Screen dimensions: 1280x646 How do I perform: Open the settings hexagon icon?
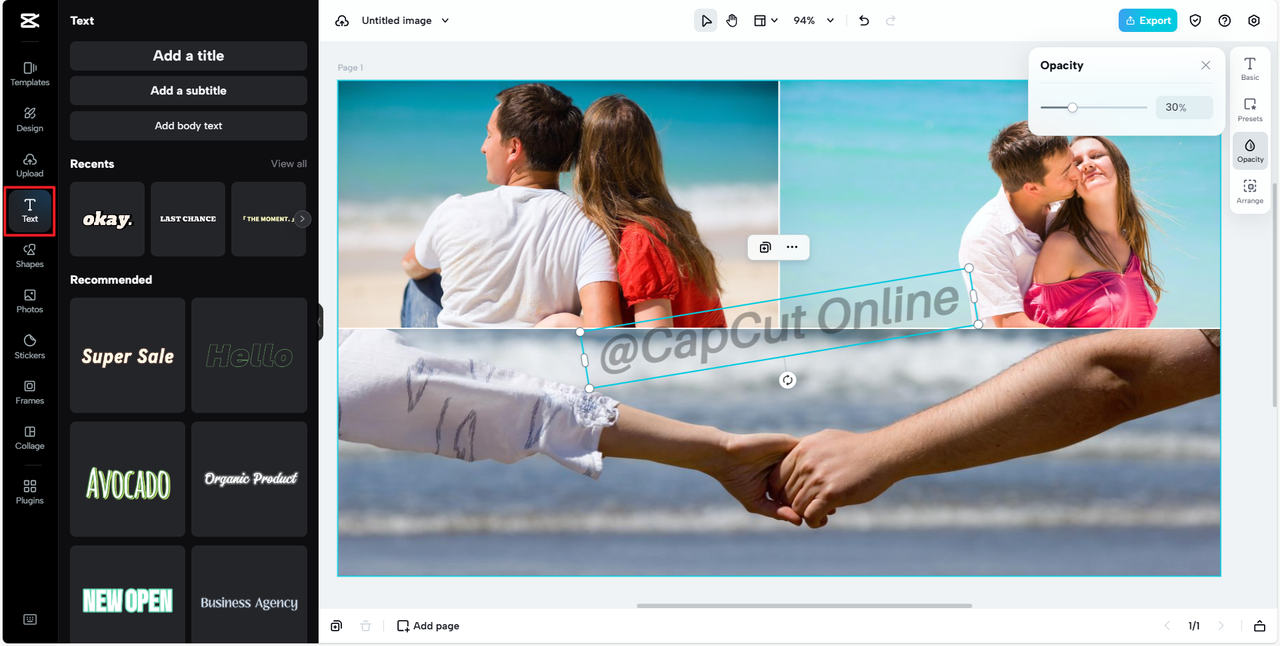point(1254,20)
